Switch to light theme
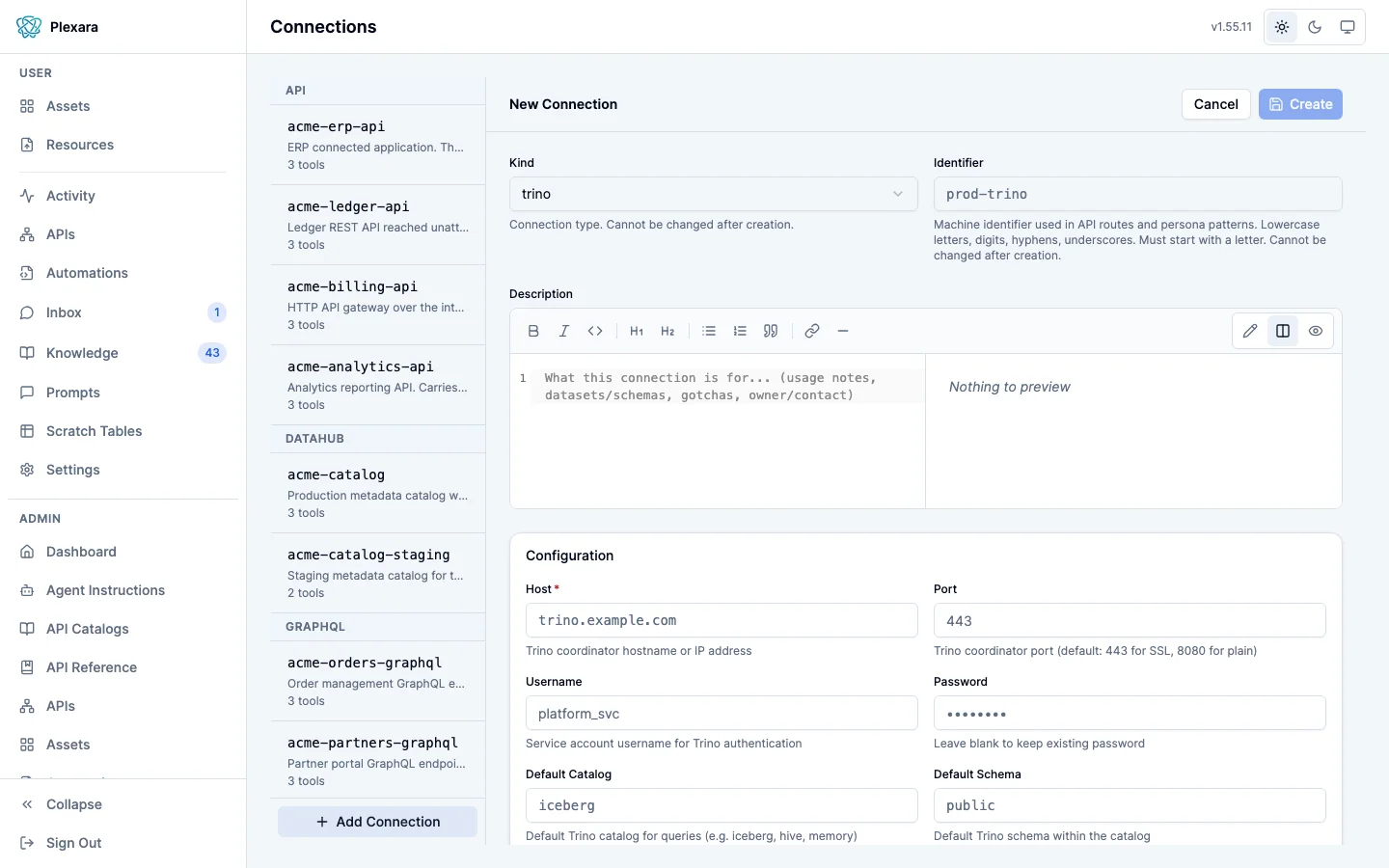 1282,27
